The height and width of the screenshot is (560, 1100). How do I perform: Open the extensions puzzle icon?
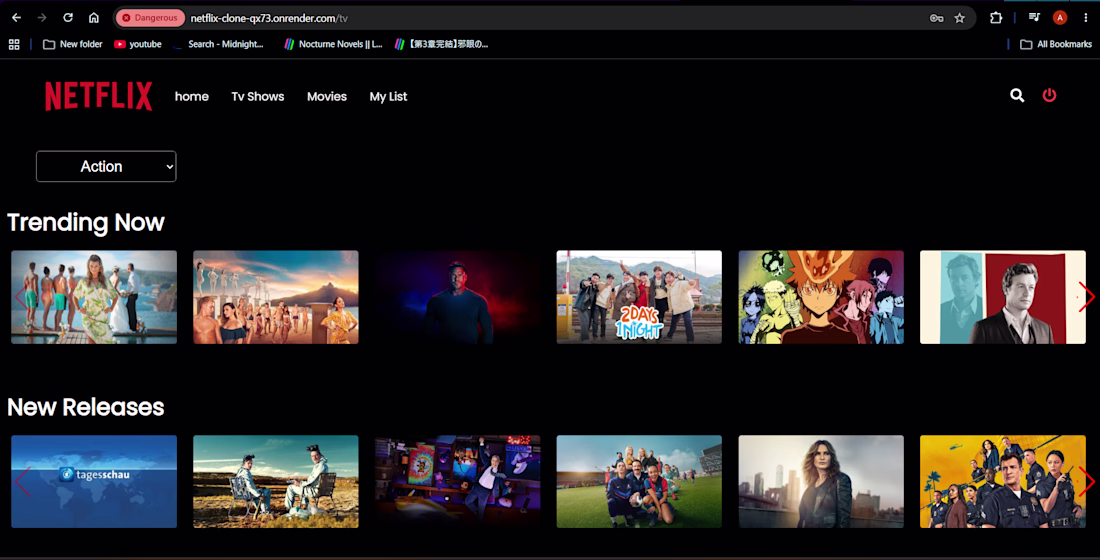[x=995, y=18]
